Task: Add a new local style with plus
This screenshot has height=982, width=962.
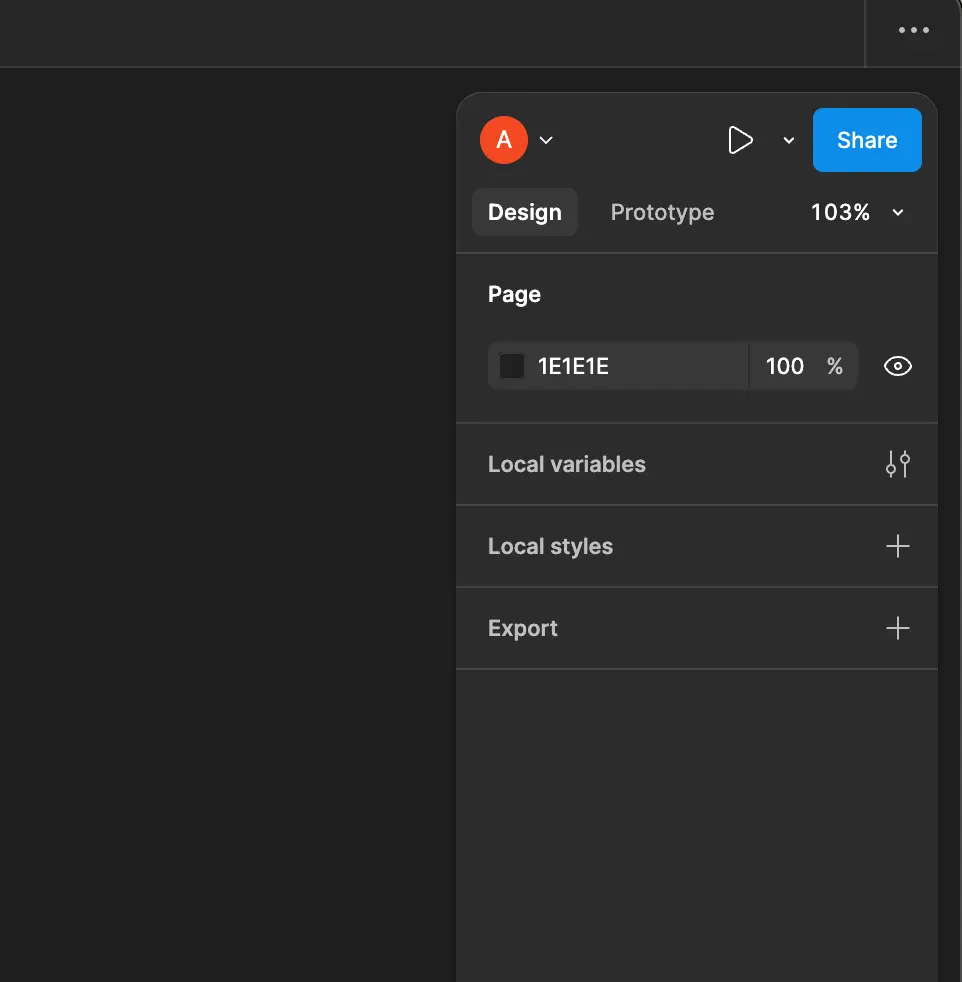Action: coord(897,546)
